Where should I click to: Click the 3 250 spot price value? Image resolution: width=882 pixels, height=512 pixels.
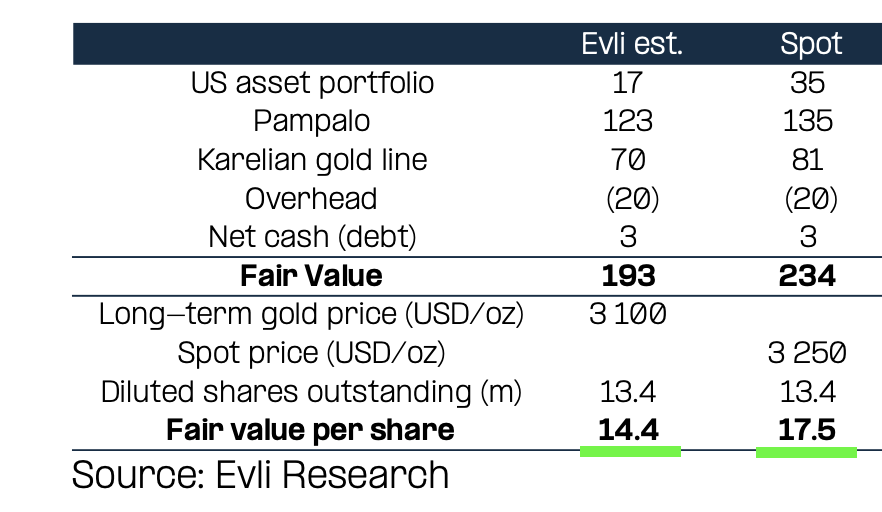click(807, 353)
